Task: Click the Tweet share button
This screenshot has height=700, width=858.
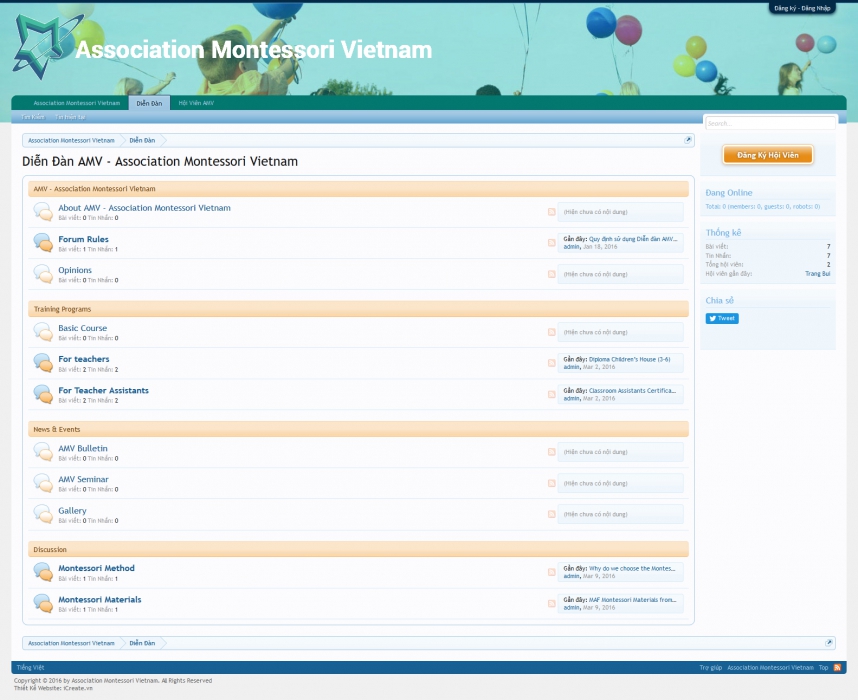Action: tap(722, 318)
